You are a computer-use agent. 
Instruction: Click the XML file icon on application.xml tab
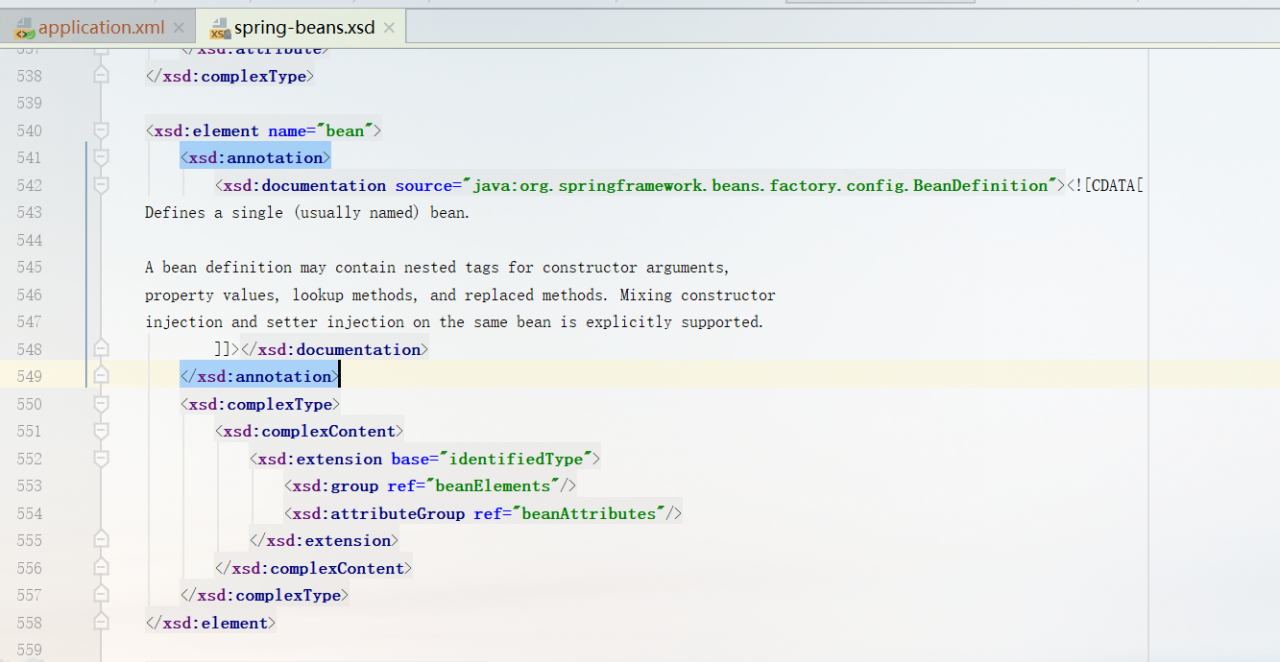[x=23, y=28]
